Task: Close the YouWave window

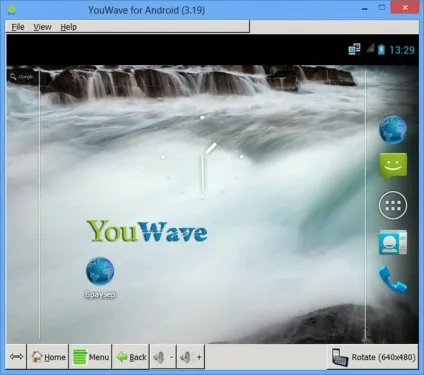Action: (405, 8)
